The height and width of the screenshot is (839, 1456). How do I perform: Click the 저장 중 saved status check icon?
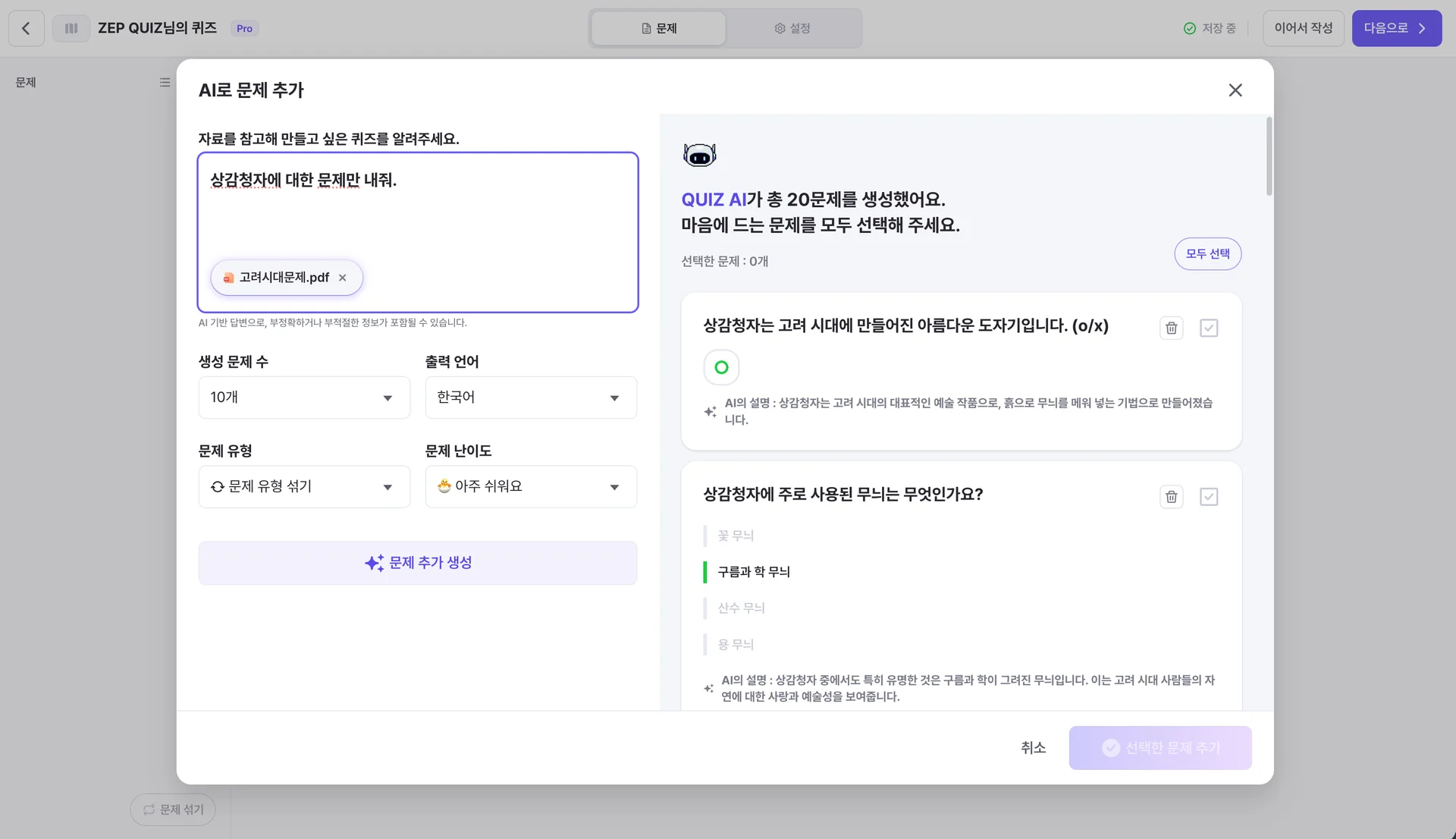click(1188, 28)
